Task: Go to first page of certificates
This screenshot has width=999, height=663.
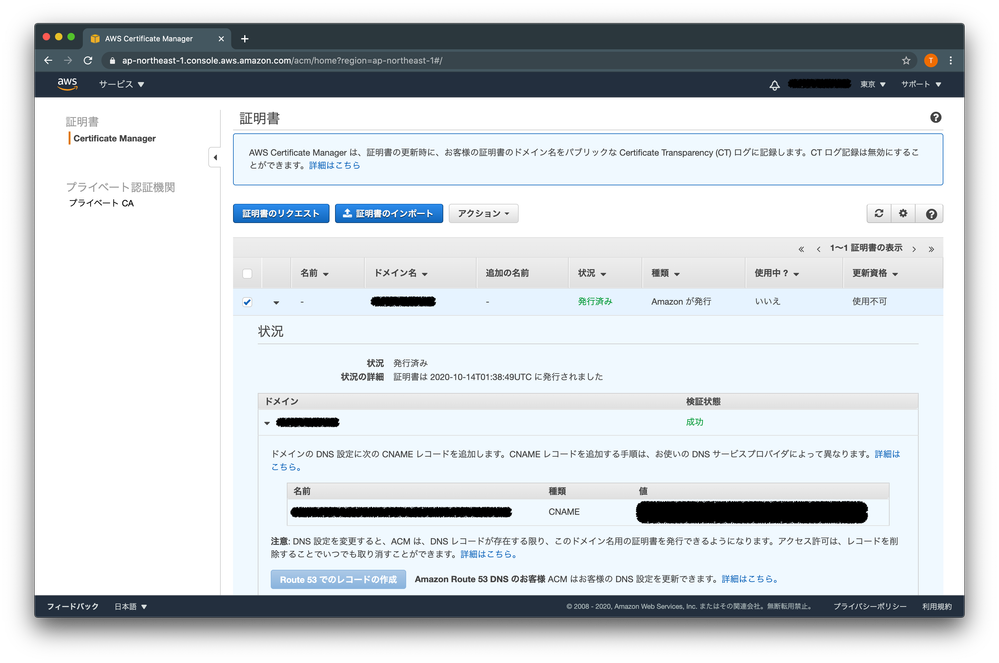Action: pyautogui.click(x=801, y=249)
